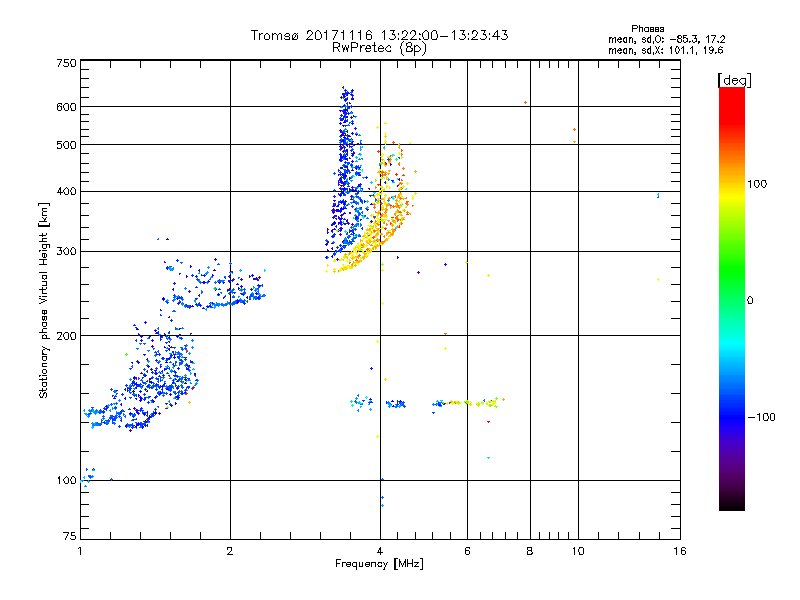800x600 pixels.
Task: Click the "Frequency [MHz]" axis label
Action: [379, 564]
